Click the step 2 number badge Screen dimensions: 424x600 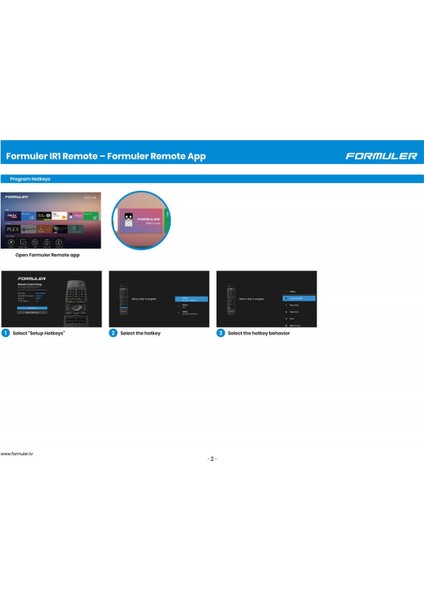(x=113, y=333)
